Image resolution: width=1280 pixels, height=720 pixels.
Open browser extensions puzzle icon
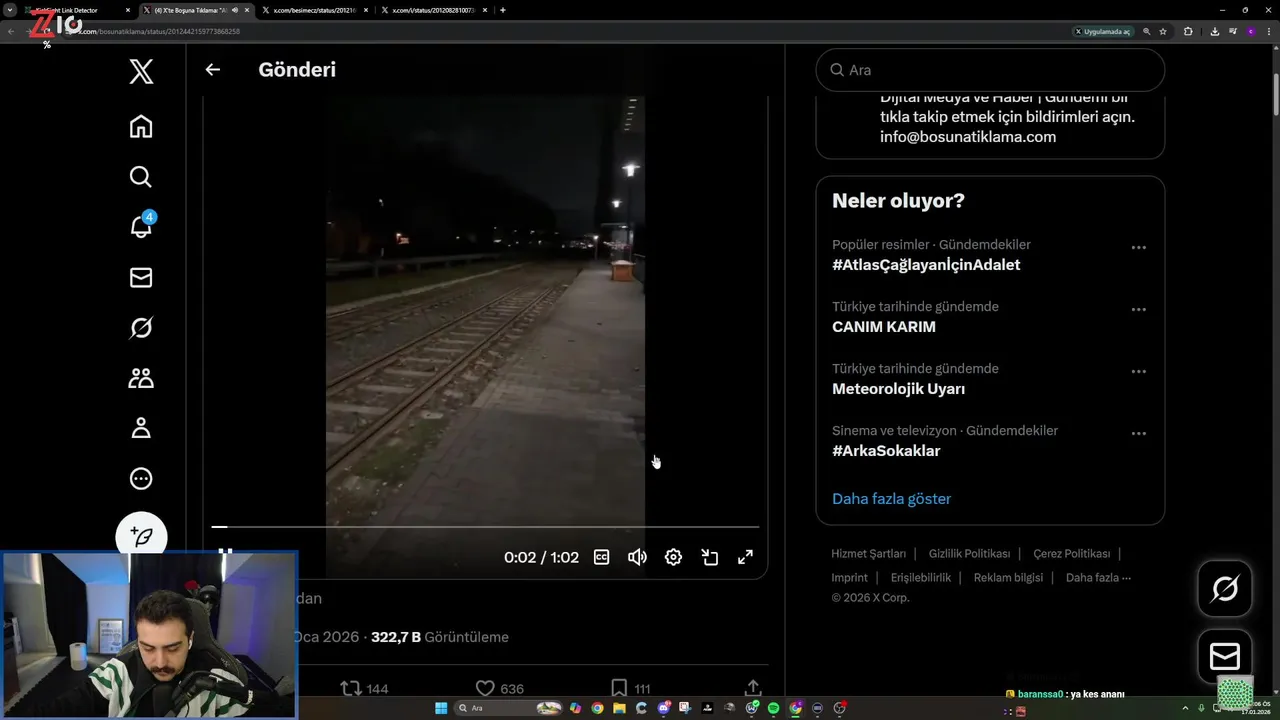pos(1188,31)
